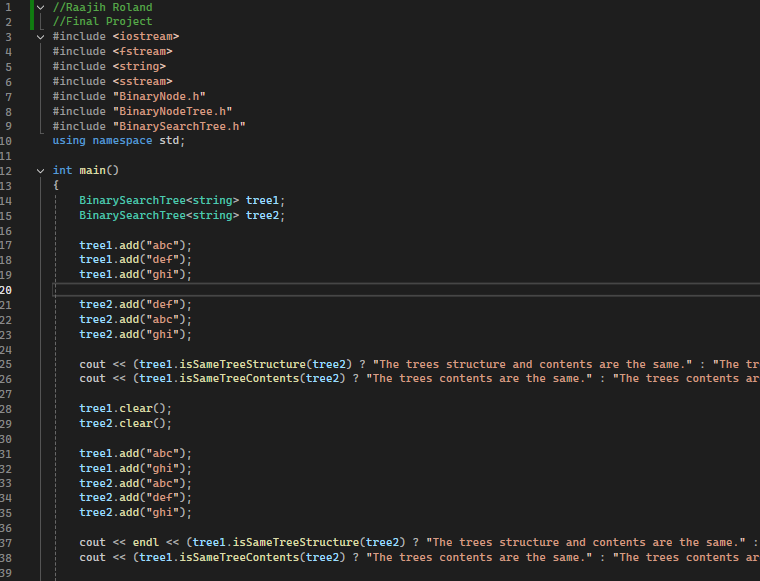This screenshot has width=760, height=581.
Task: Click isSameTreeStructure call on line 25
Action: [243, 364]
